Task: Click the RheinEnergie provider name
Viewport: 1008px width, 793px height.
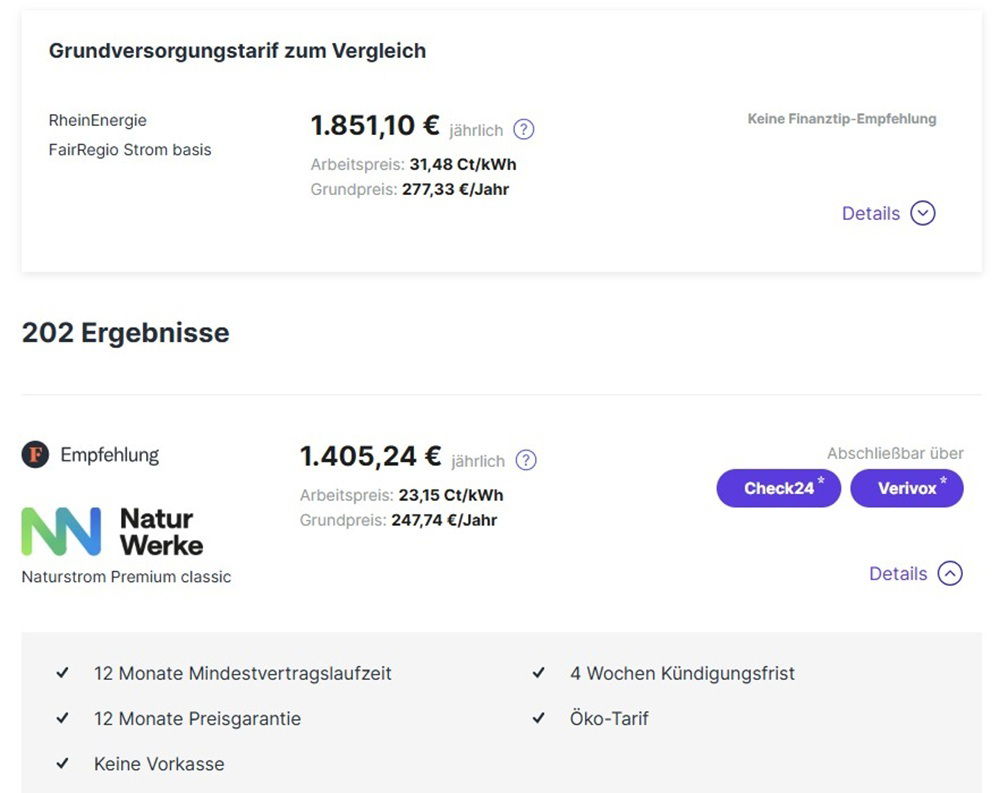Action: pos(97,120)
